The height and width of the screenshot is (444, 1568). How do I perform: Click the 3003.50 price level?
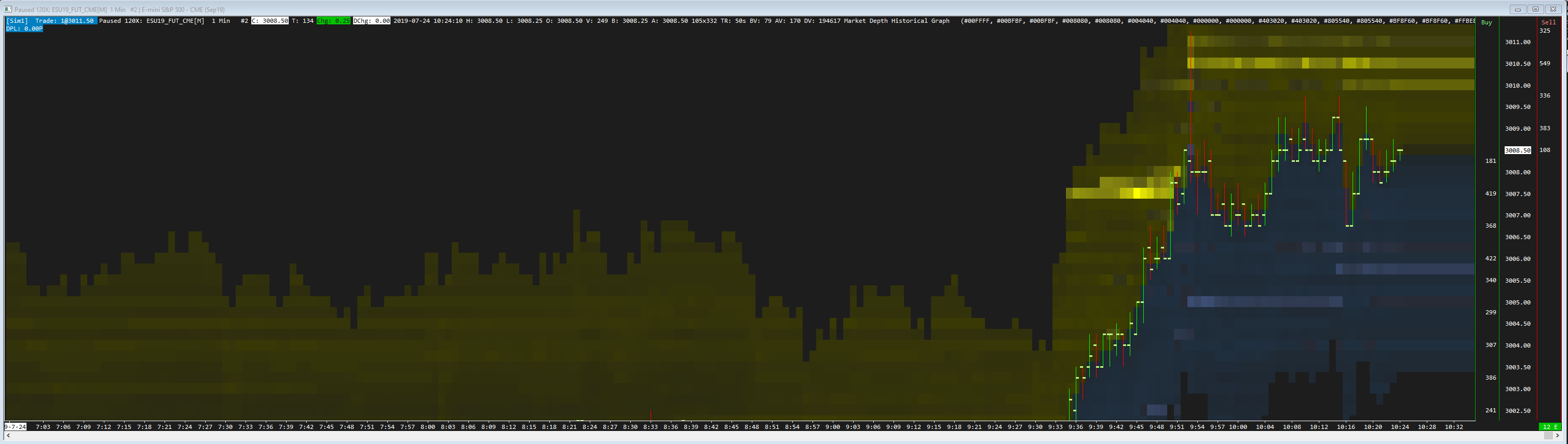pos(1518,367)
